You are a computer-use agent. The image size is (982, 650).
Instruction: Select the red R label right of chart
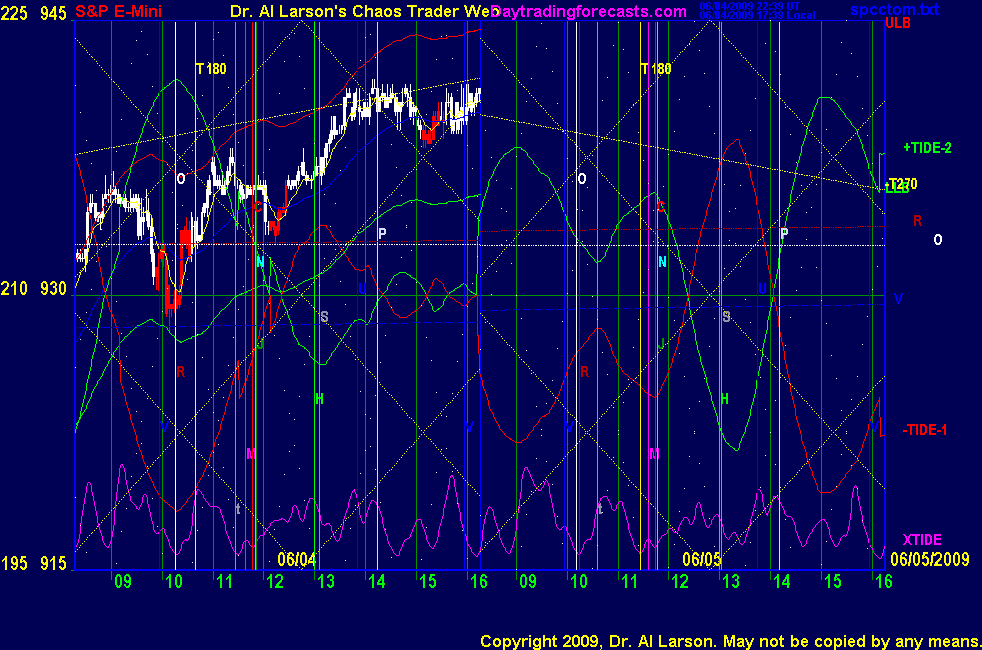(917, 220)
